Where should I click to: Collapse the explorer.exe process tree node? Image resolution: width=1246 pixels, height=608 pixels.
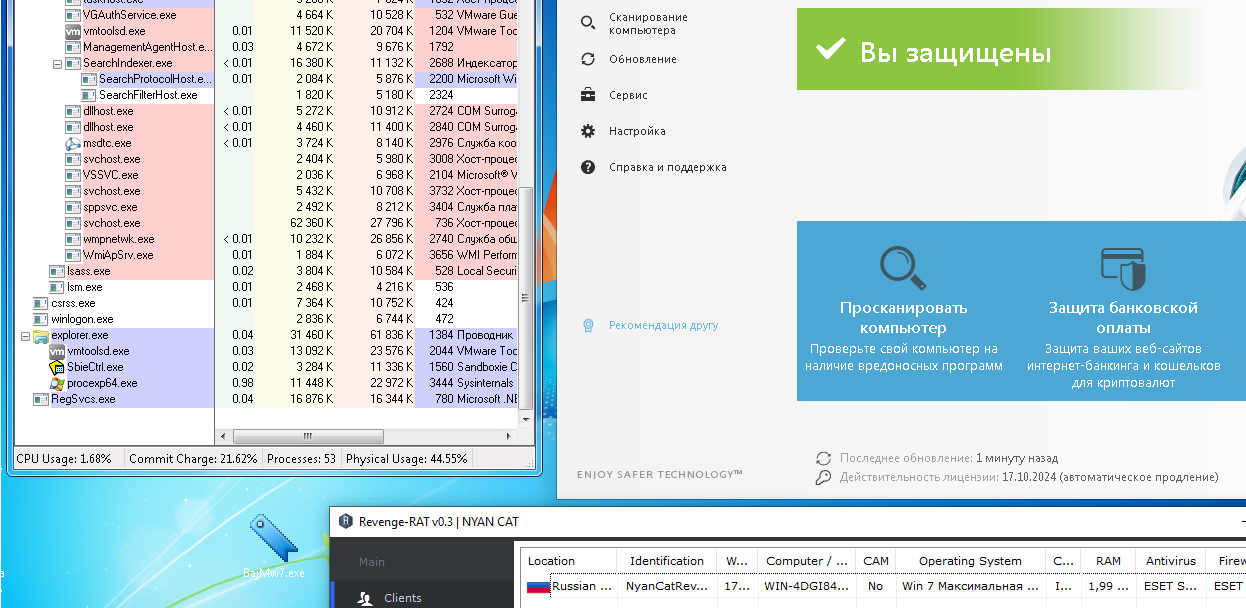pos(26,335)
